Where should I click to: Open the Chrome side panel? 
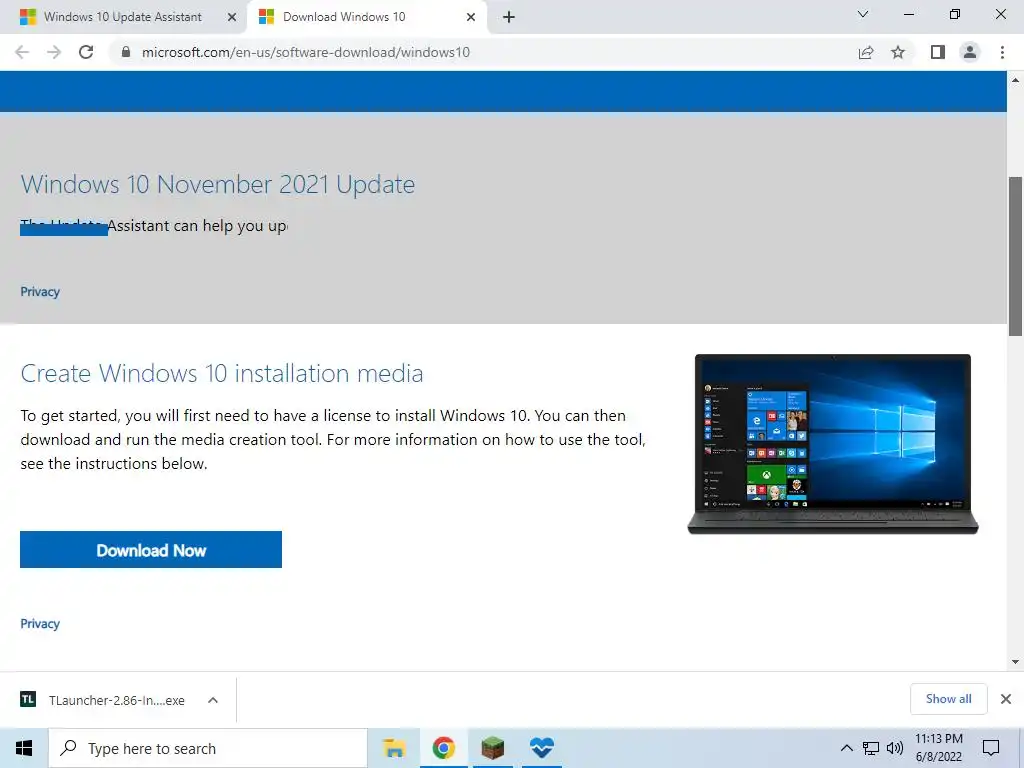(938, 52)
